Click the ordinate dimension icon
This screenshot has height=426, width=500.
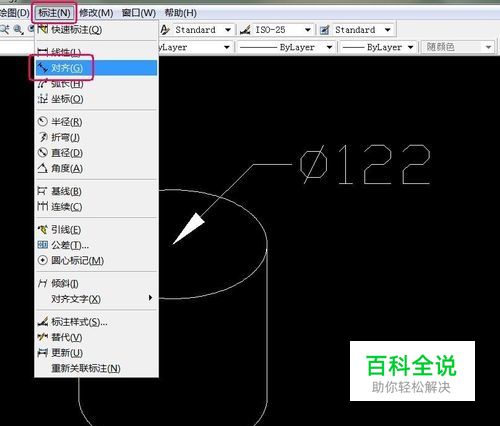42,99
